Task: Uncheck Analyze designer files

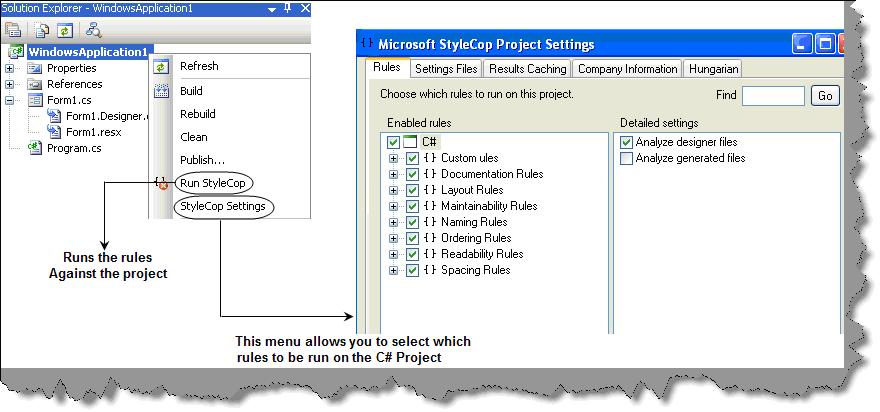Action: [626, 142]
